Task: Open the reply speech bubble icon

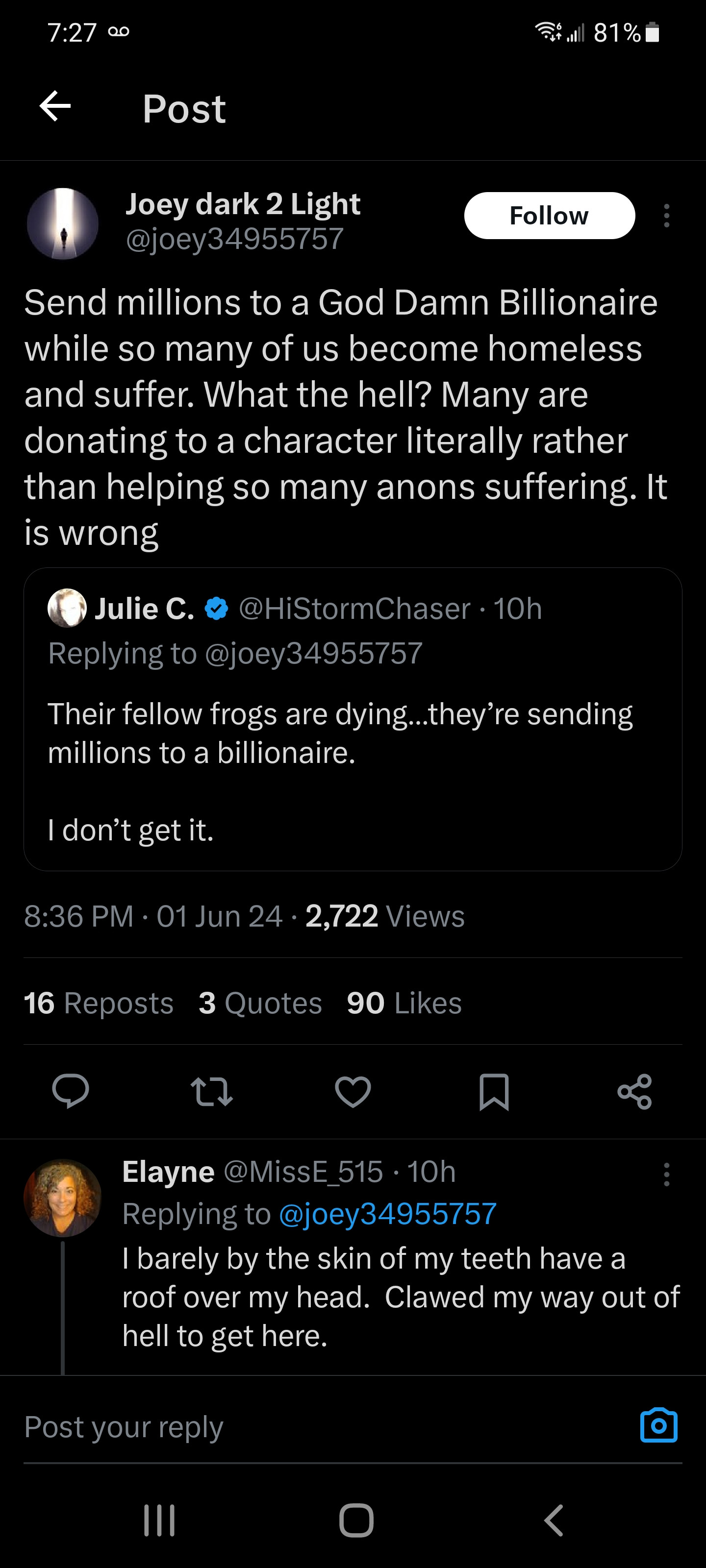Action: pyautogui.click(x=71, y=1091)
